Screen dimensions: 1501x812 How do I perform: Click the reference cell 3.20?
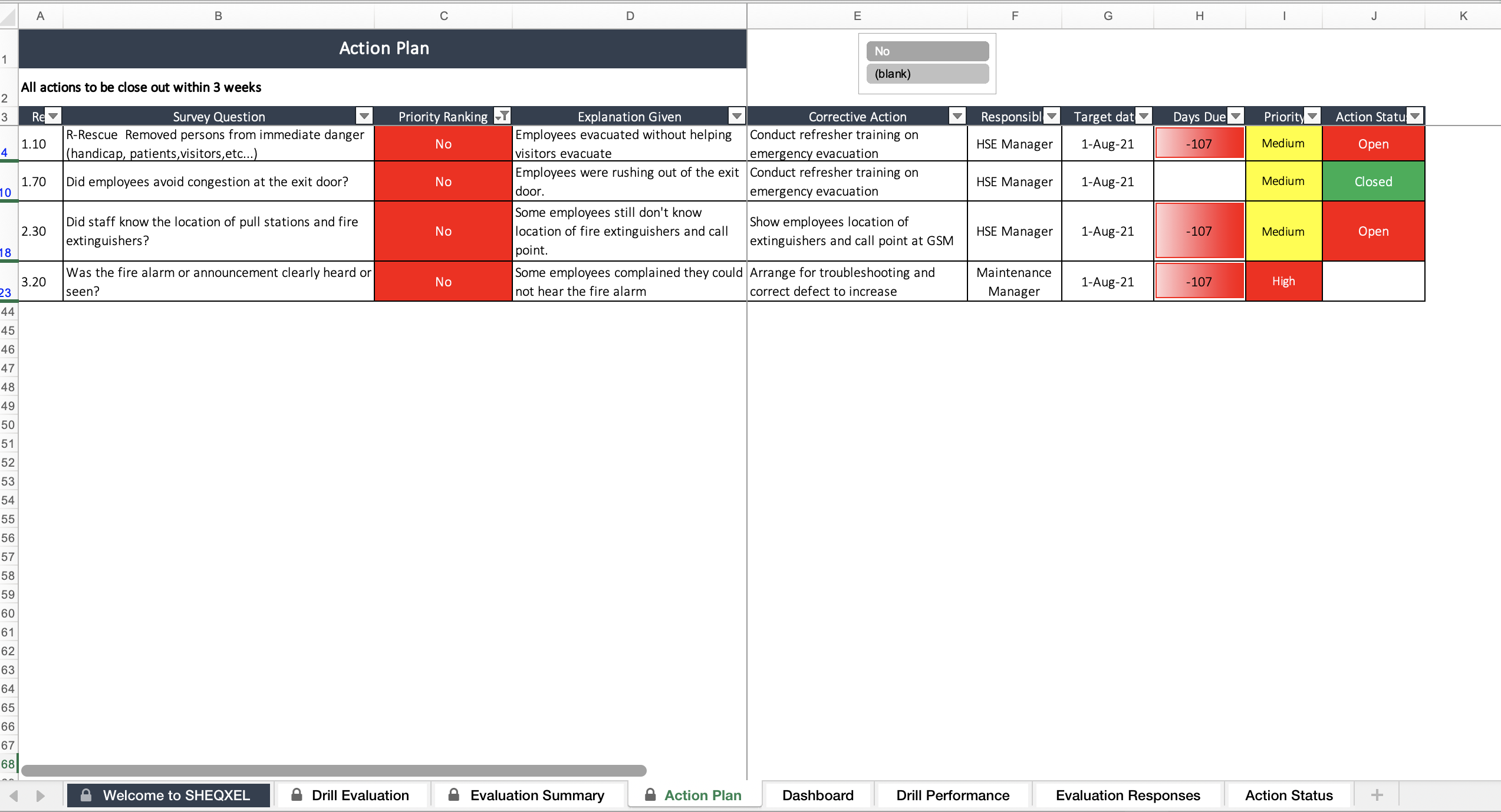tap(41, 282)
